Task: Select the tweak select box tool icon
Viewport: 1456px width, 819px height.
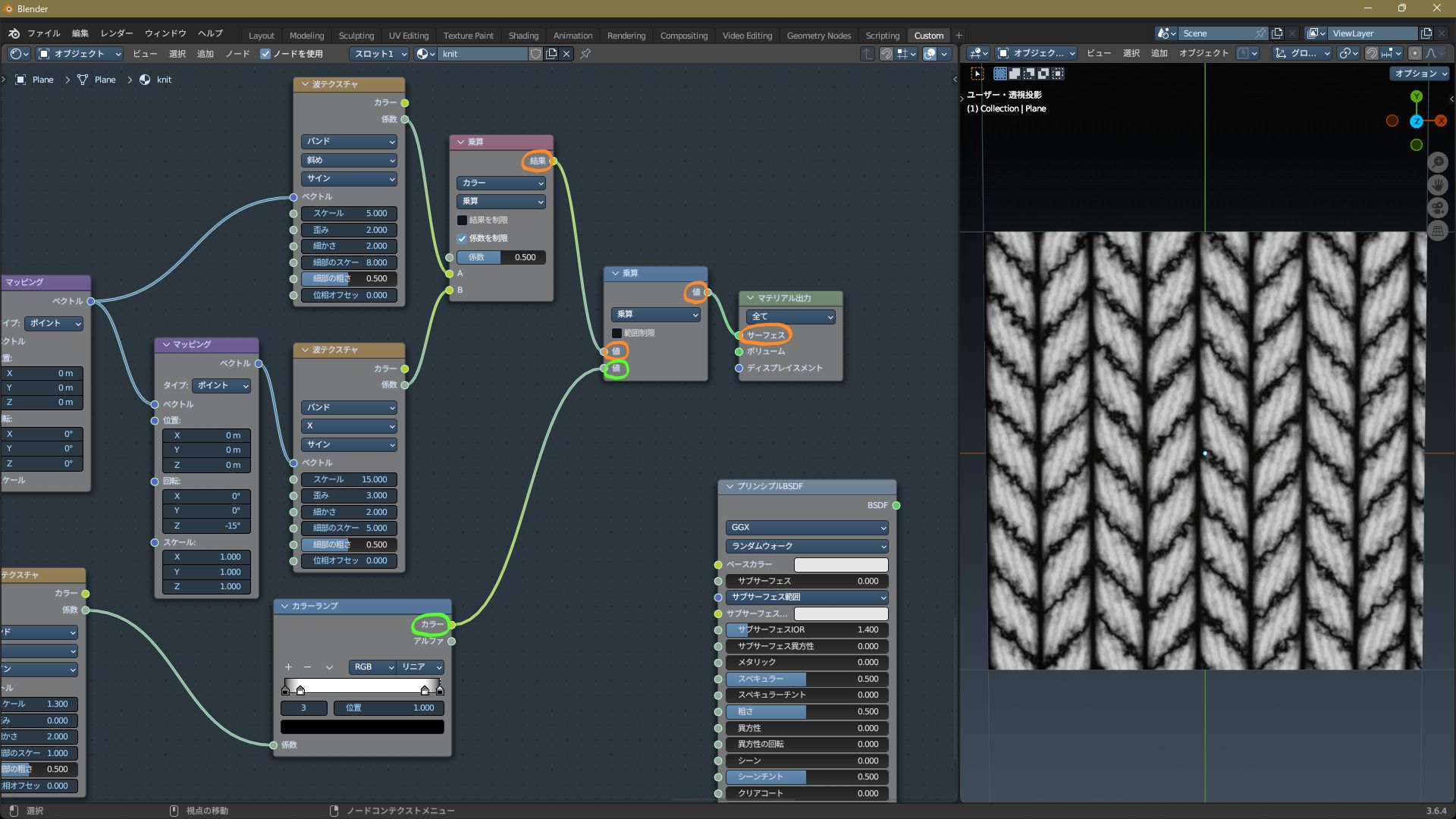Action: point(977,74)
